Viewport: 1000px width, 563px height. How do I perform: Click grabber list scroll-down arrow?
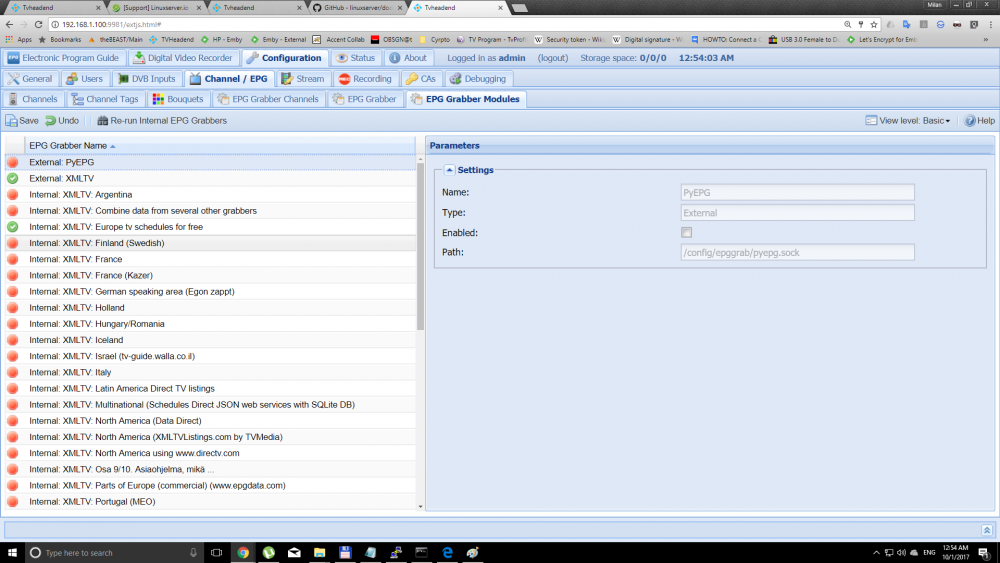coord(420,506)
